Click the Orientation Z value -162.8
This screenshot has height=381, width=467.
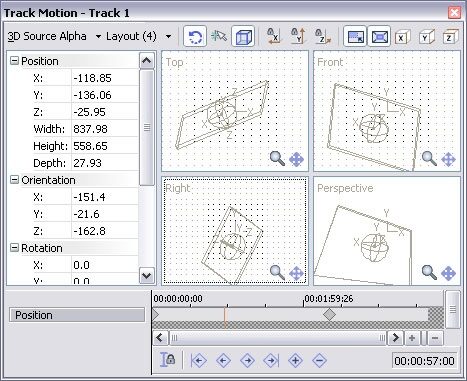105,231
